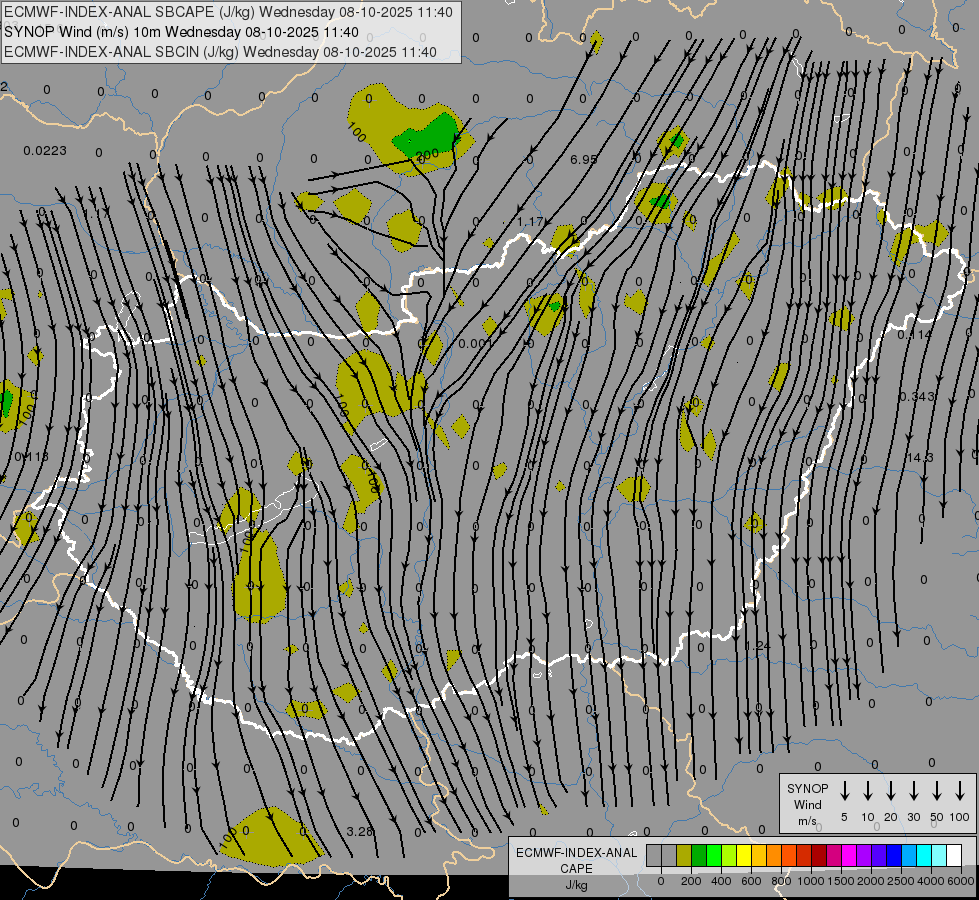
Task: Click the 3.28 value on the map
Action: coord(359,831)
